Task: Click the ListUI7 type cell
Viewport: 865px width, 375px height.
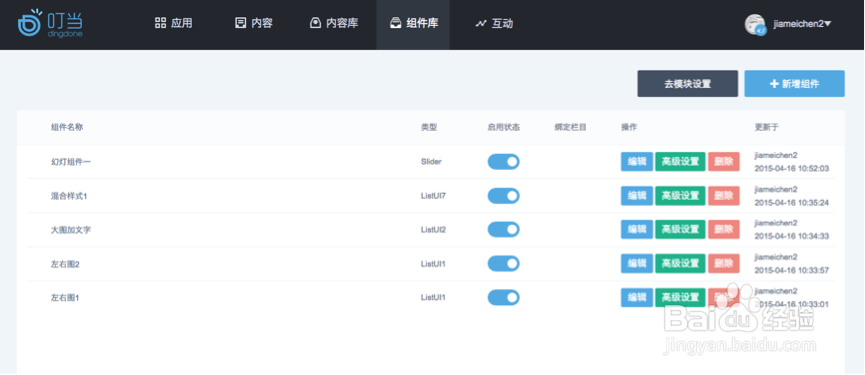Action: [433, 196]
